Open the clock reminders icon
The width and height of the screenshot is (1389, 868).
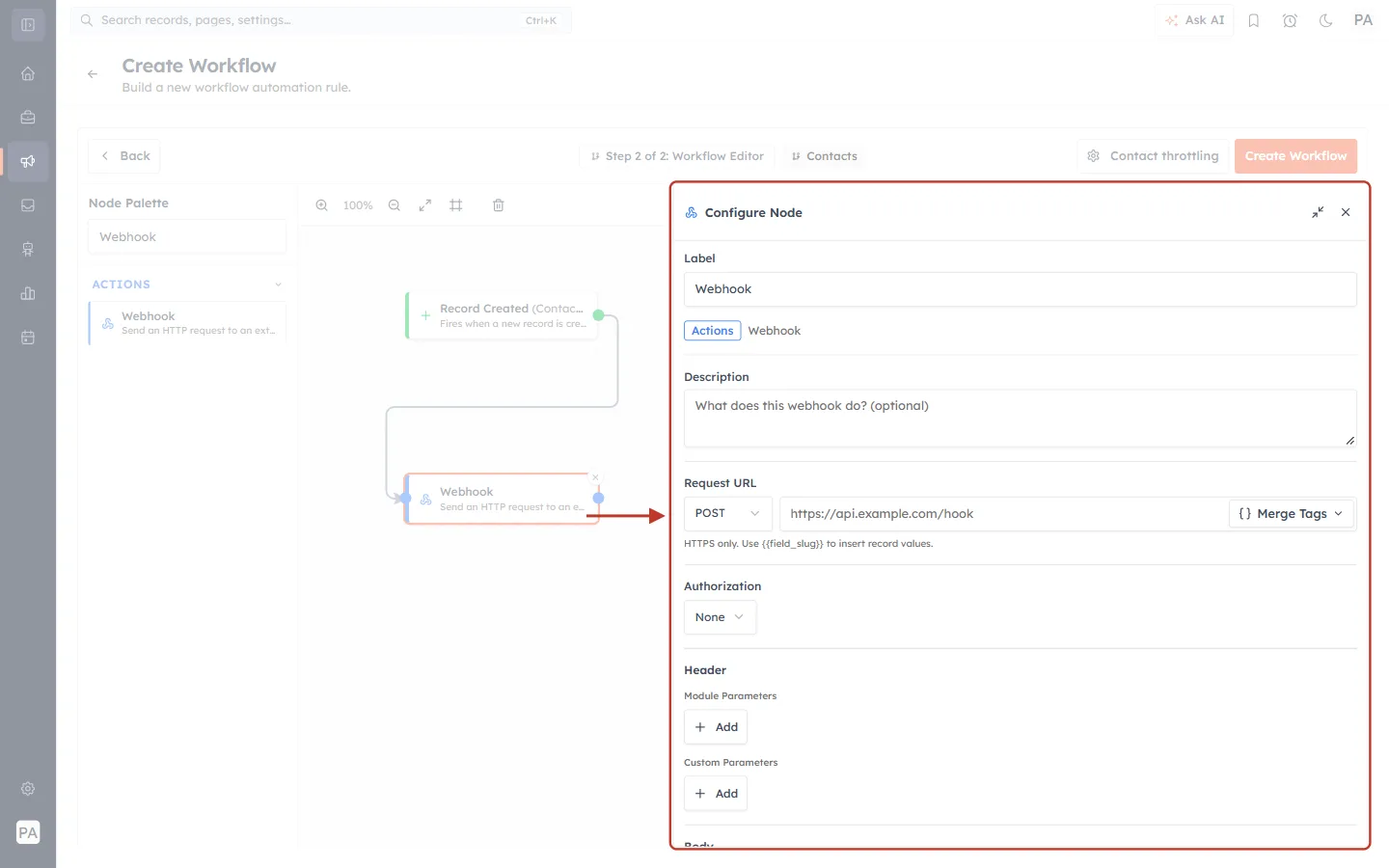pyautogui.click(x=1290, y=20)
